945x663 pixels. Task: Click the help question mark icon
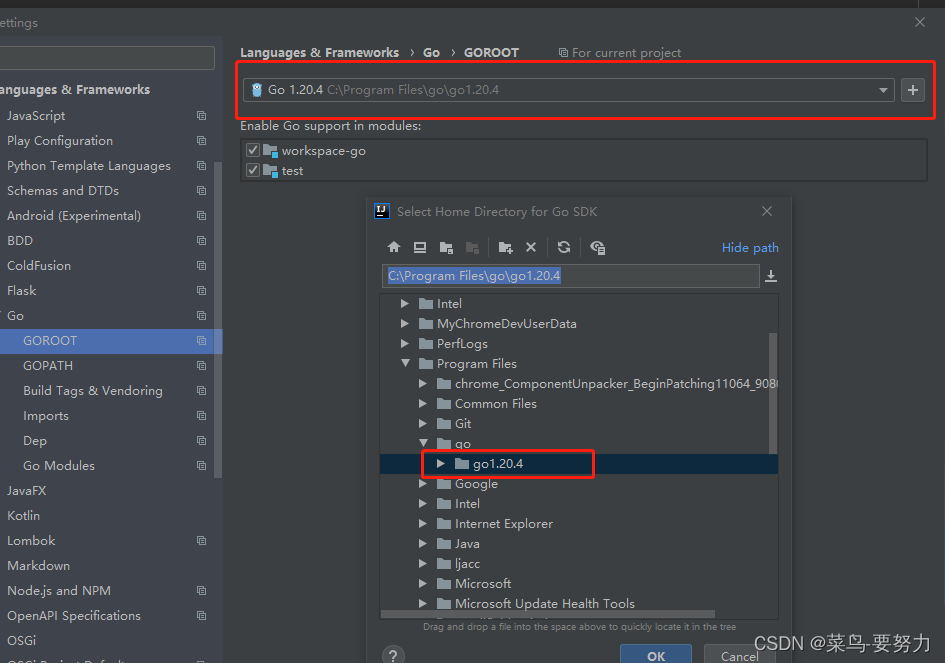393,654
